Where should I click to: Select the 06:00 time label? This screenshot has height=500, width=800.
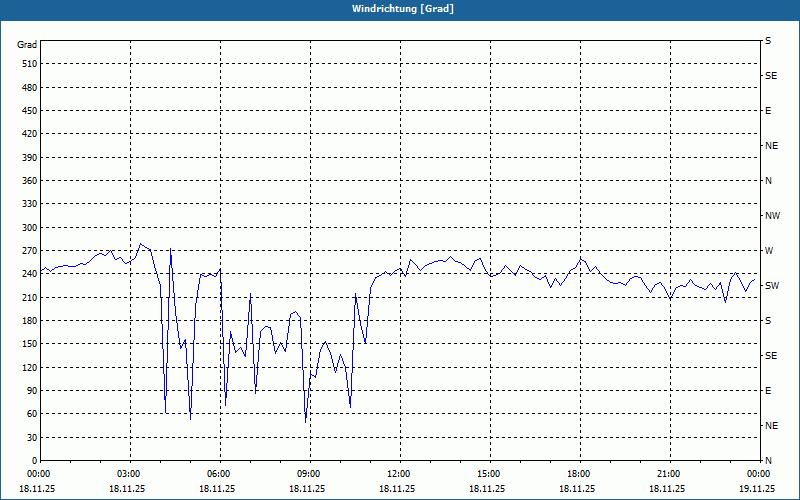pyautogui.click(x=220, y=473)
